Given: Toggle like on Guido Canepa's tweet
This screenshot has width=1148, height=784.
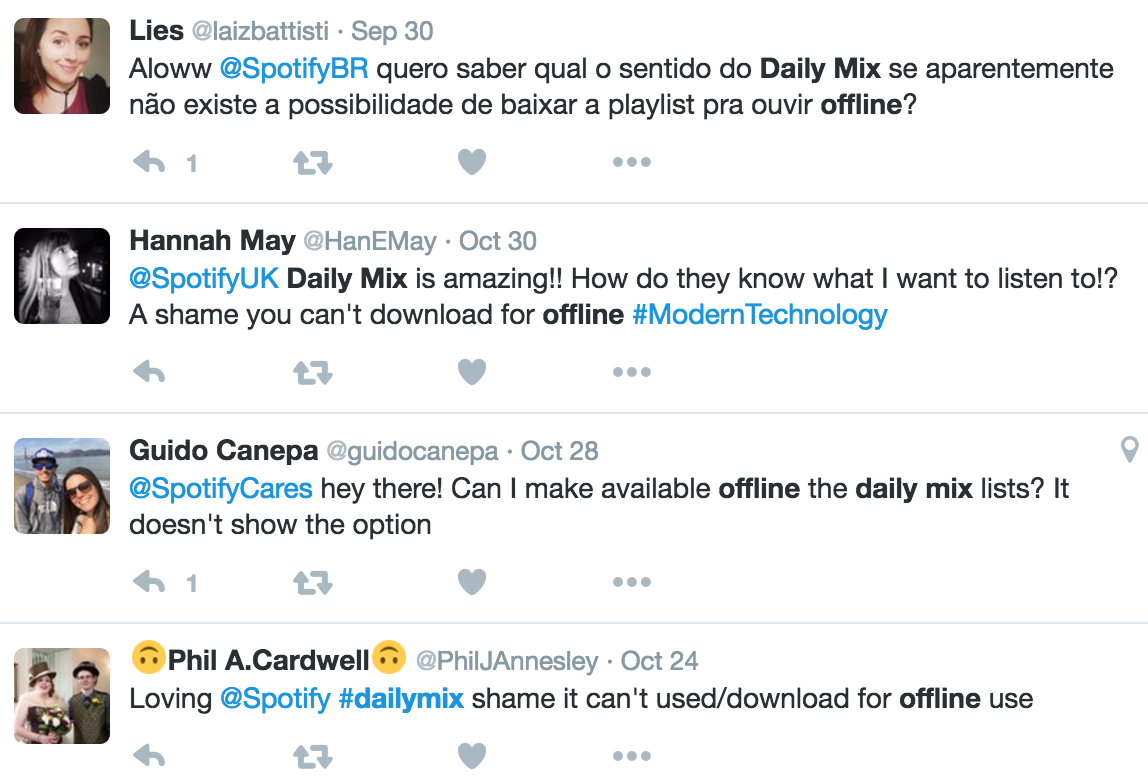Looking at the screenshot, I should coord(470,581).
